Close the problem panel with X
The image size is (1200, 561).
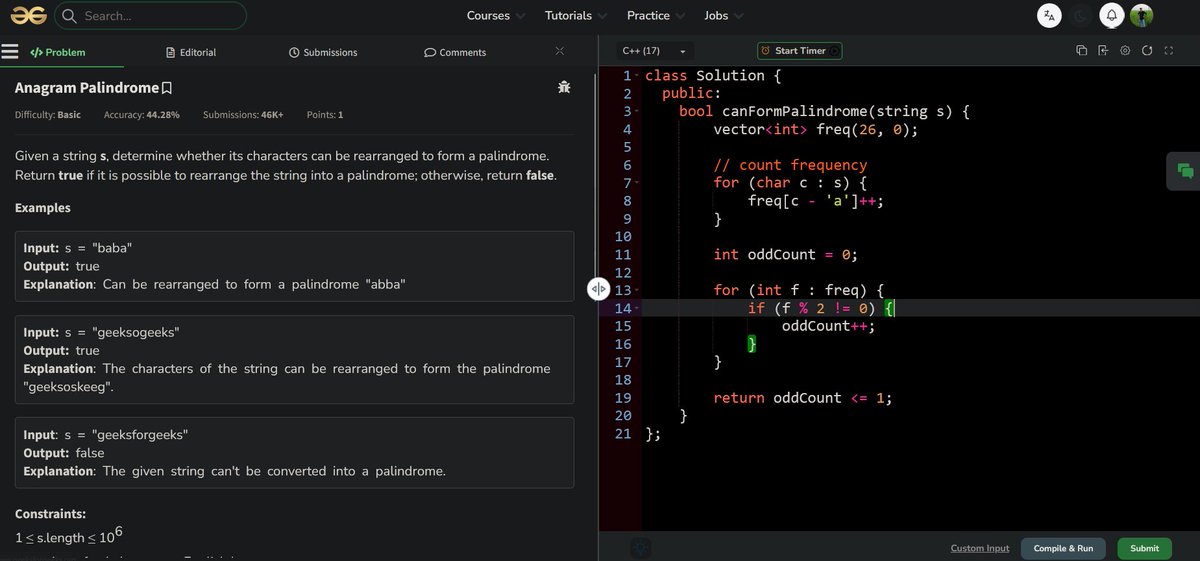pos(559,51)
